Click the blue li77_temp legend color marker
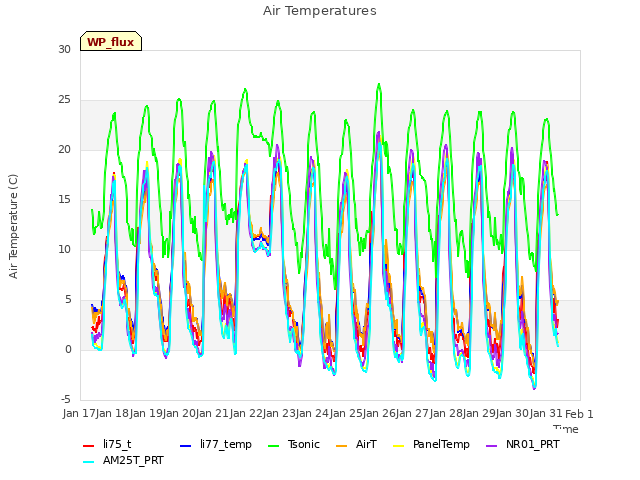640x480 pixels. click(x=186, y=446)
